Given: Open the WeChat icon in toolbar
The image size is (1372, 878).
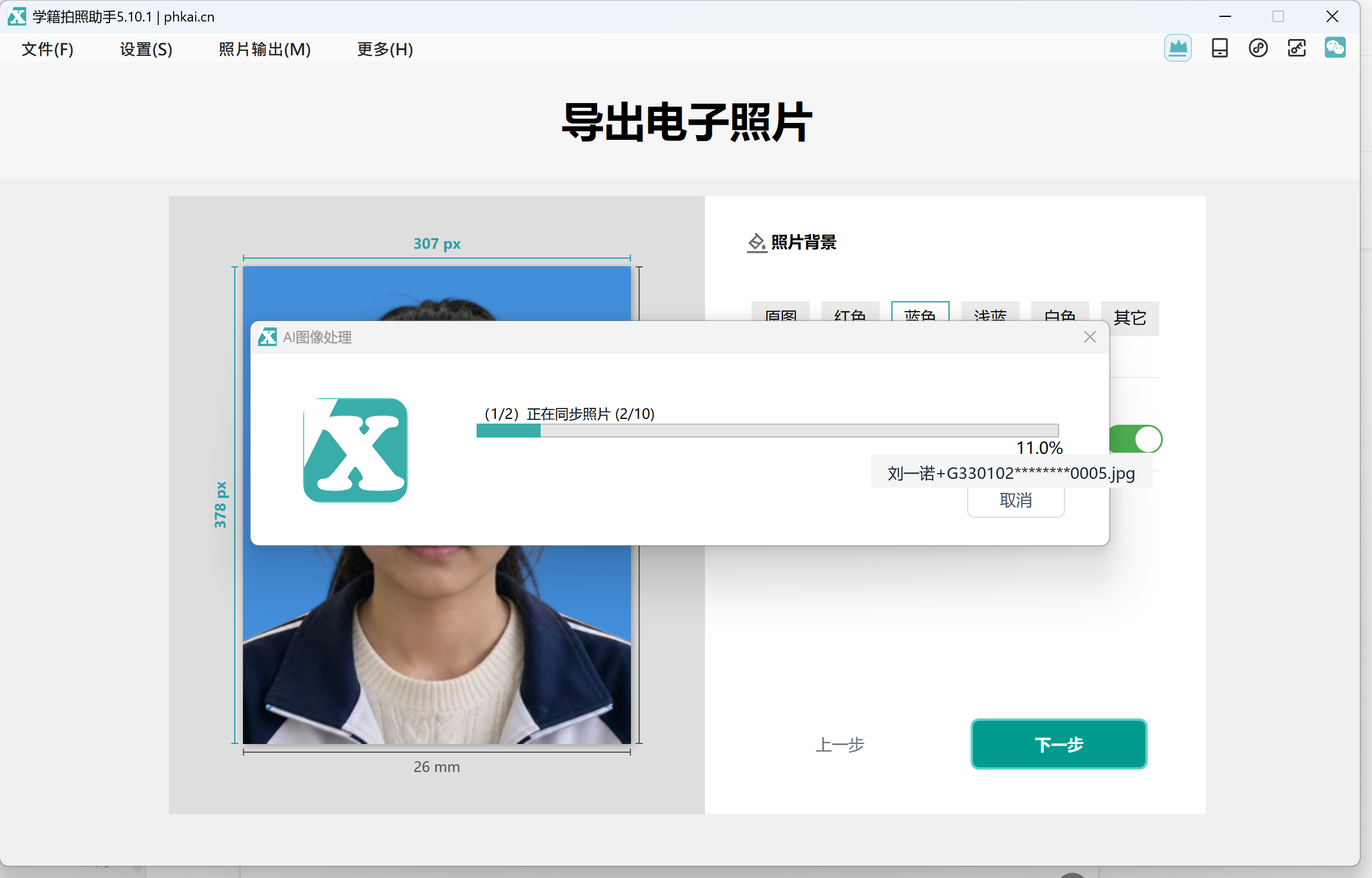Looking at the screenshot, I should tap(1335, 48).
